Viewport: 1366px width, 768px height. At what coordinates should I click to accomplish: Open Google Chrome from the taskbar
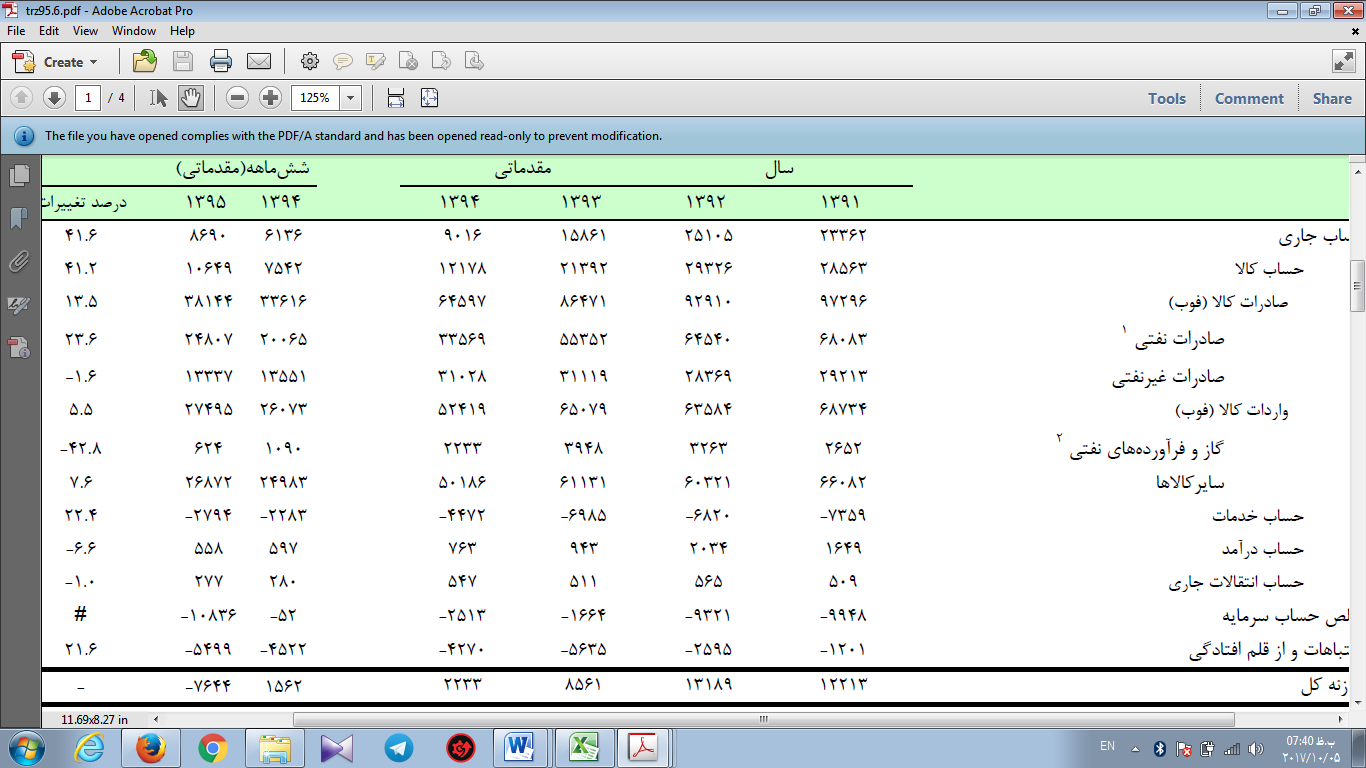pyautogui.click(x=212, y=747)
